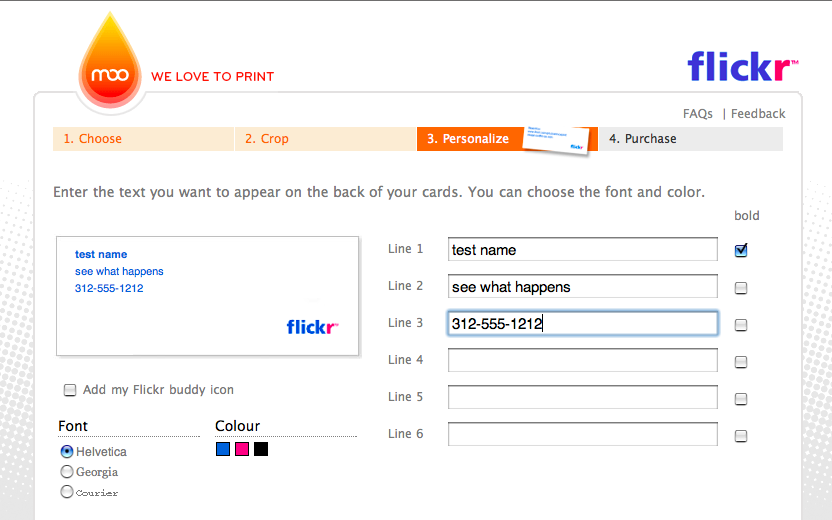This screenshot has height=520, width=832.
Task: Select the blue colour swatch
Action: click(223, 449)
